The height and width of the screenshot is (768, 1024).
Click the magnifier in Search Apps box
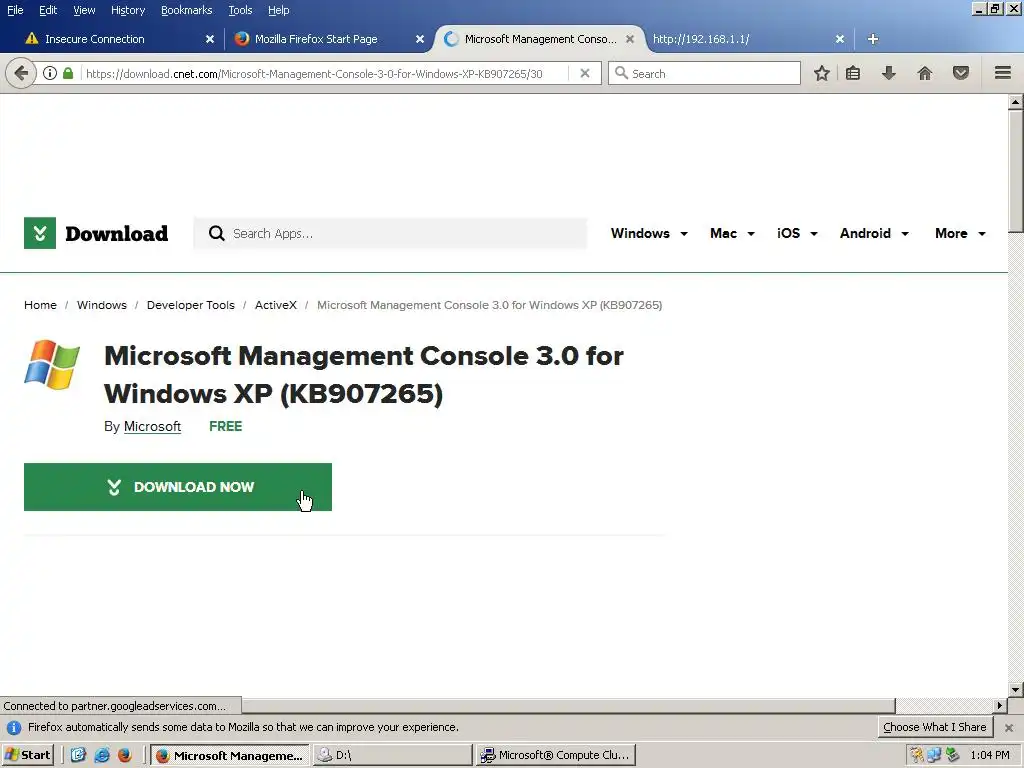216,233
